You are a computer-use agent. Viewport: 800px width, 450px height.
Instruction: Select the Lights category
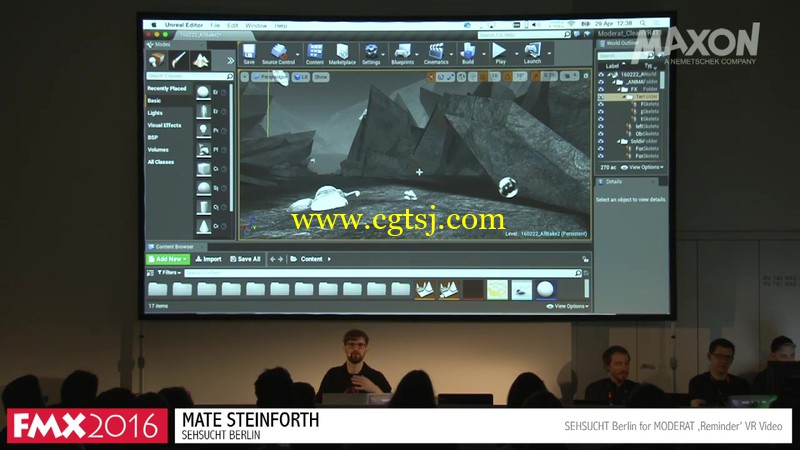tap(155, 113)
